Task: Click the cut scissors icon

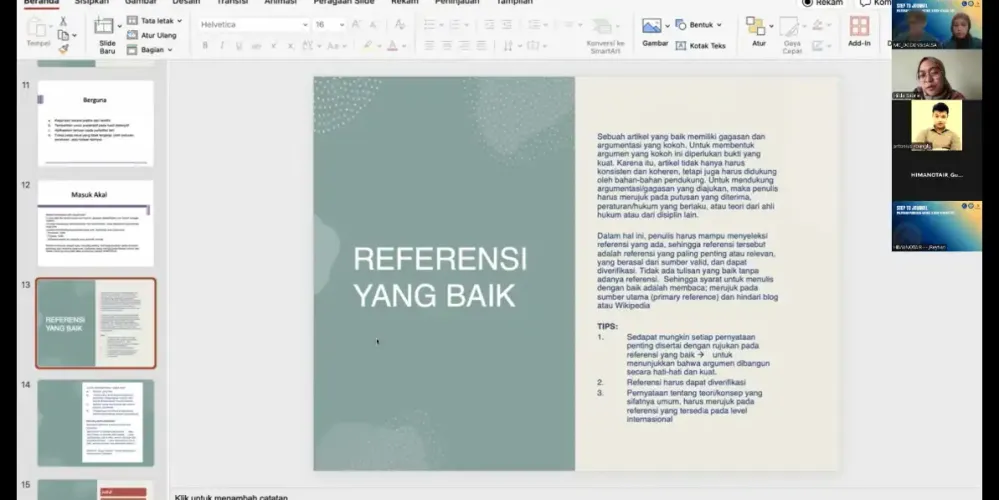Action: (63, 22)
